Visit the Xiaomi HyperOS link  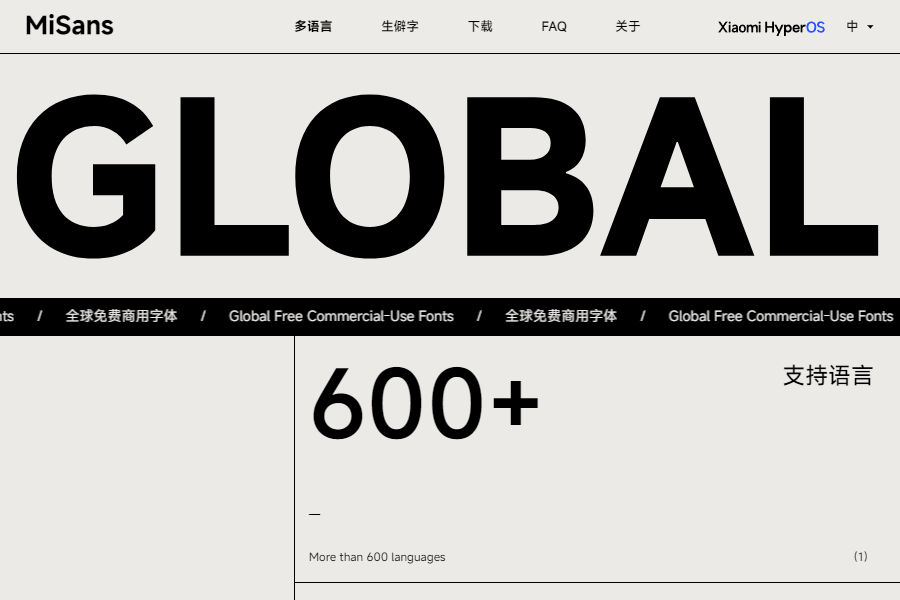point(771,27)
